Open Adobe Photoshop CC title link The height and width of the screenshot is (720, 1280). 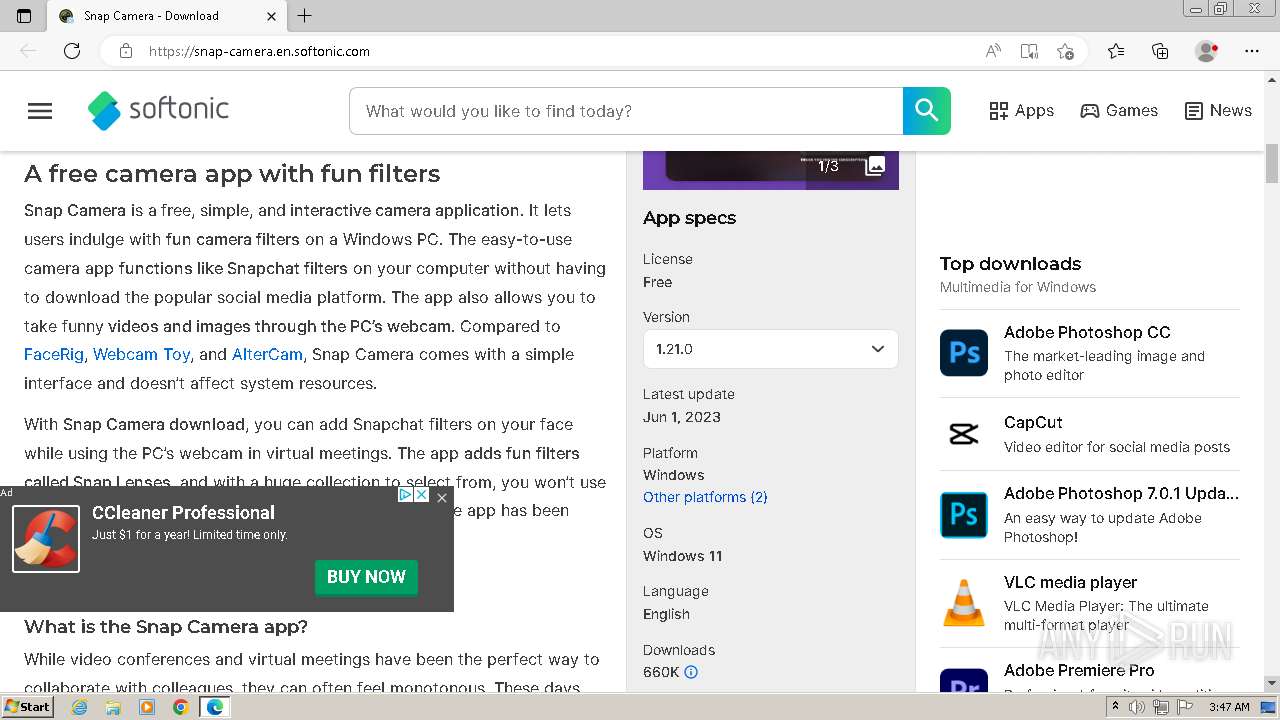[1087, 332]
